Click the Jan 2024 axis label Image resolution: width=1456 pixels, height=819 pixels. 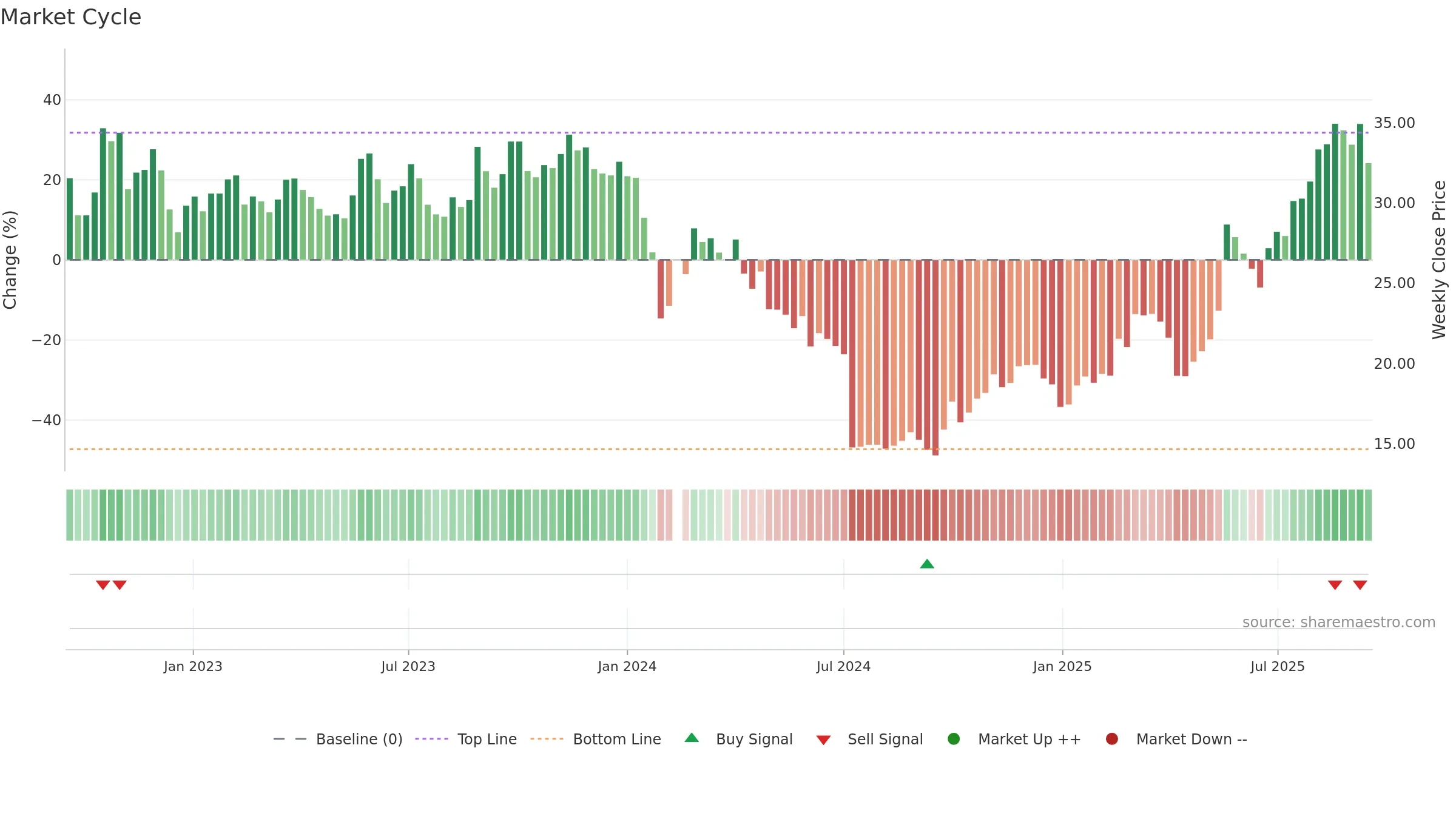pos(627,666)
